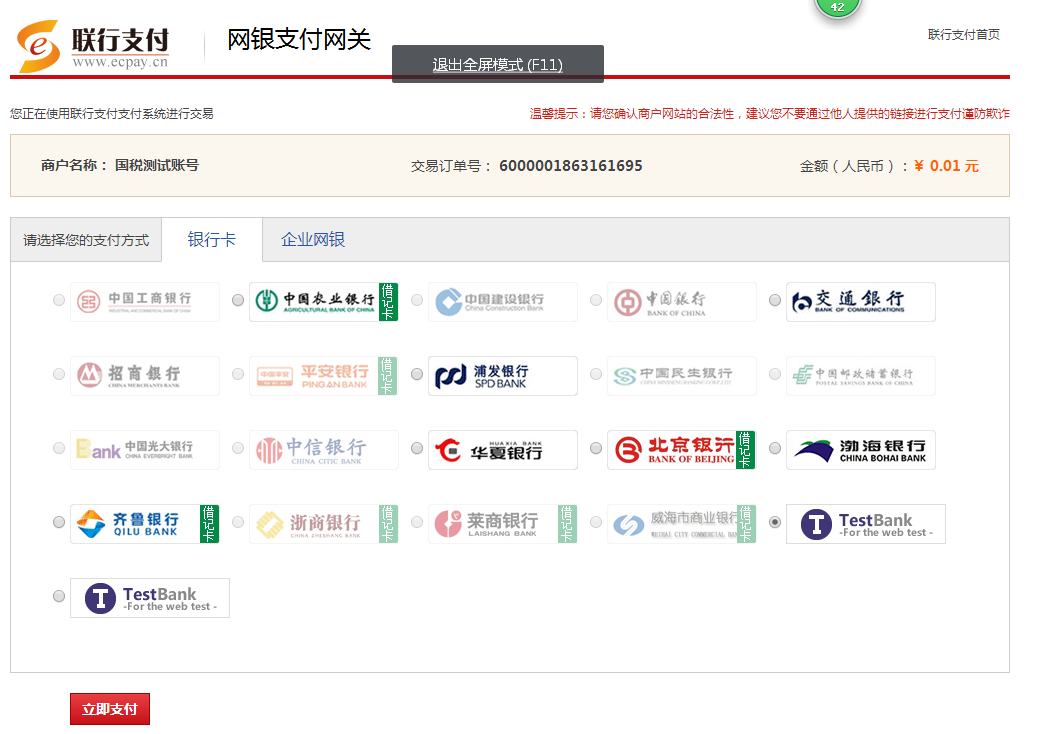Click the 中国民生银行 logo

682,376
